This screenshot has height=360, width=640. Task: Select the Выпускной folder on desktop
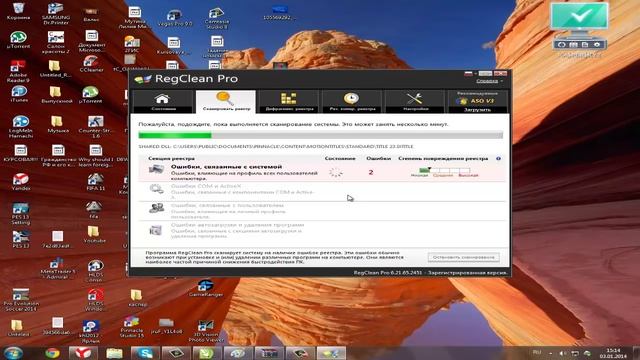[56, 95]
